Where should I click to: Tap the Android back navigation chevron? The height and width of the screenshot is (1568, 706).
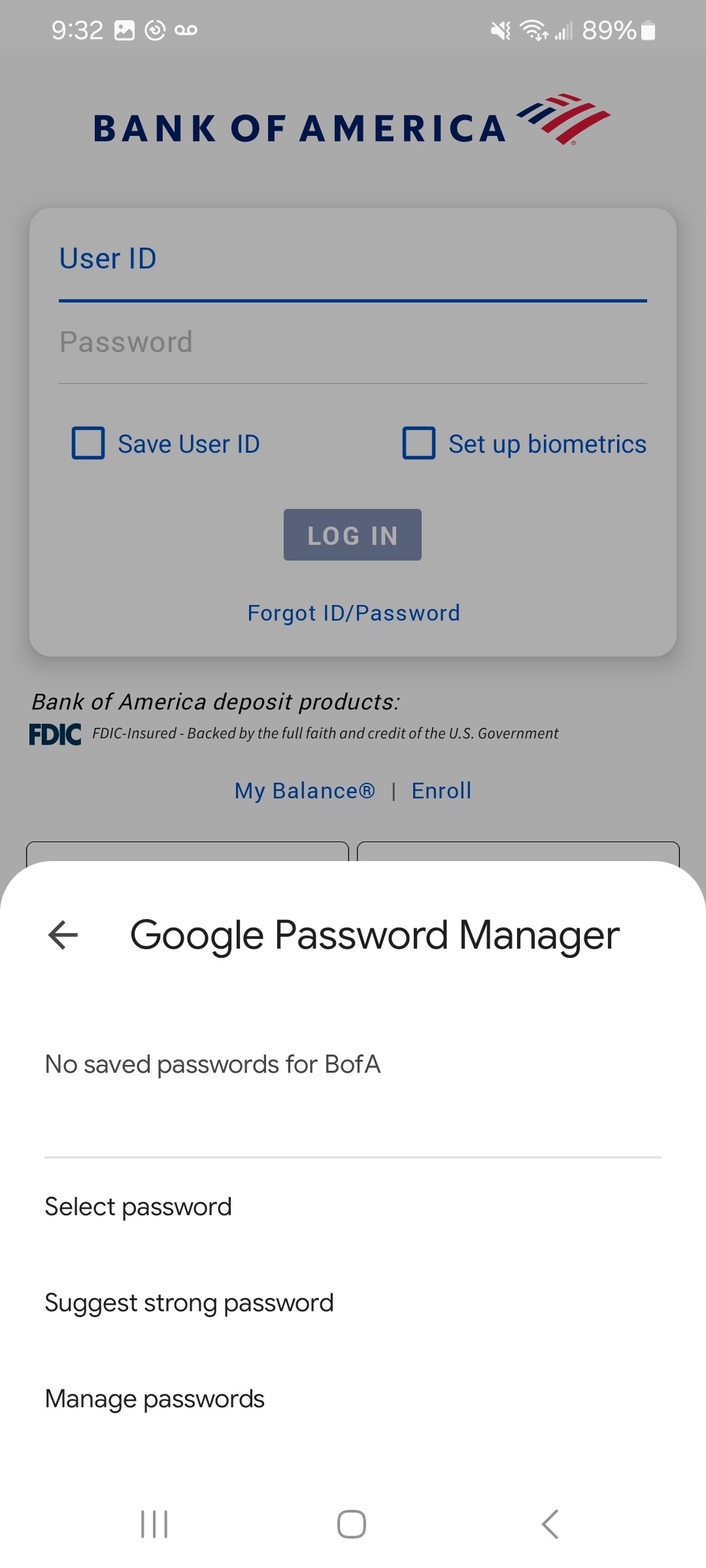(x=550, y=1524)
